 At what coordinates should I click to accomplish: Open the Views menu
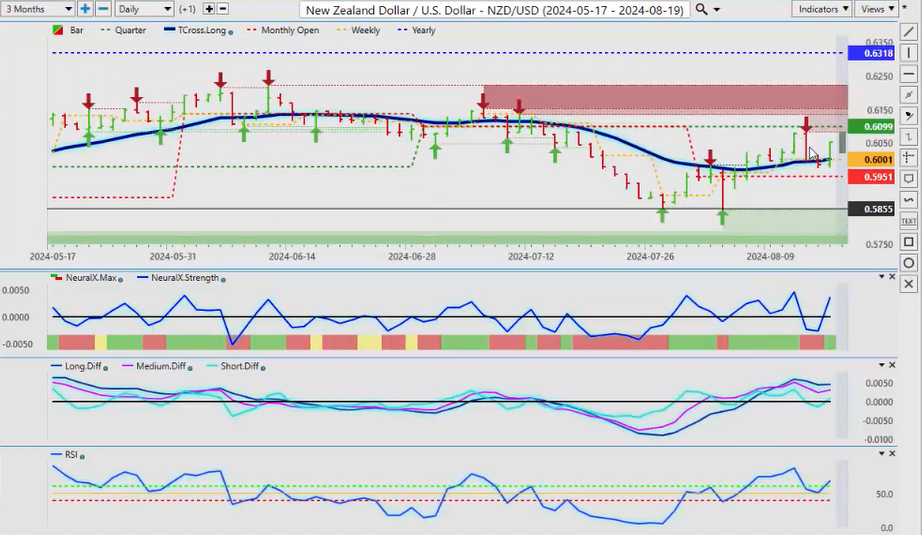click(x=877, y=9)
